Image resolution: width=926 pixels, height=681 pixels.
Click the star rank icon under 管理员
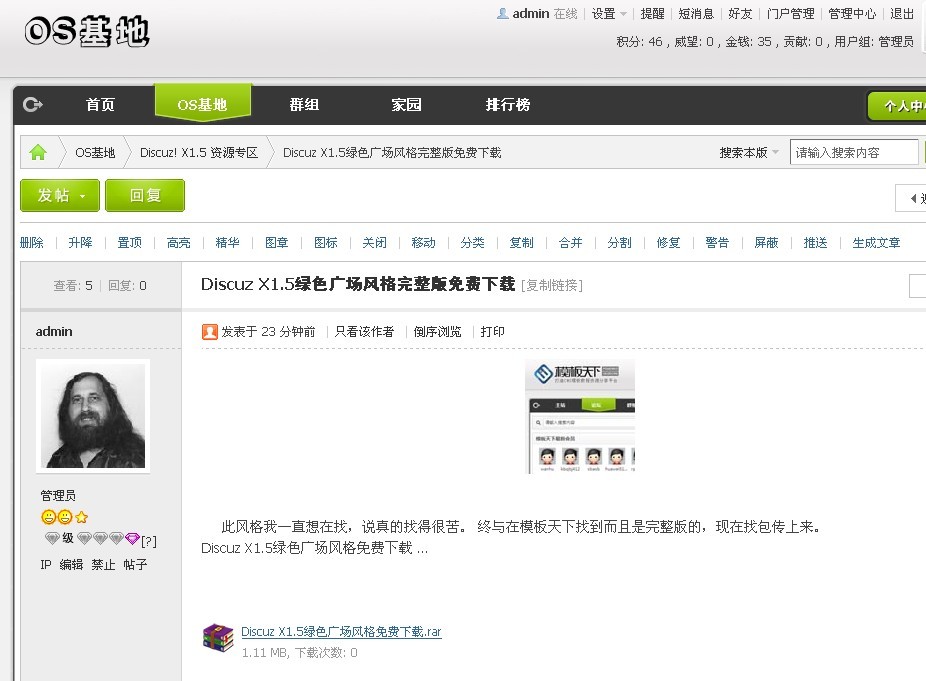81,517
